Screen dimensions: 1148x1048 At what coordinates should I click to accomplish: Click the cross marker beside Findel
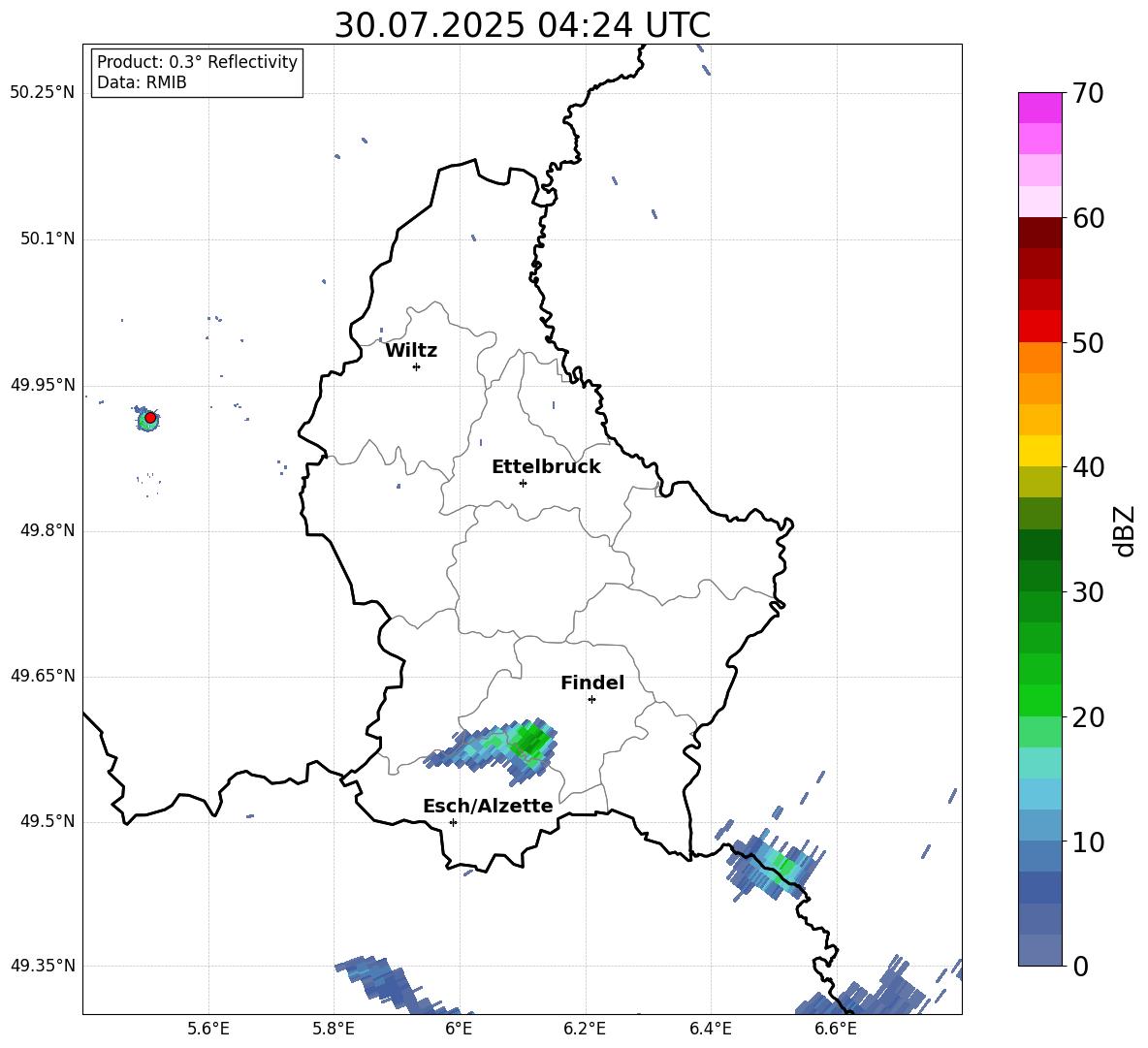[x=591, y=700]
